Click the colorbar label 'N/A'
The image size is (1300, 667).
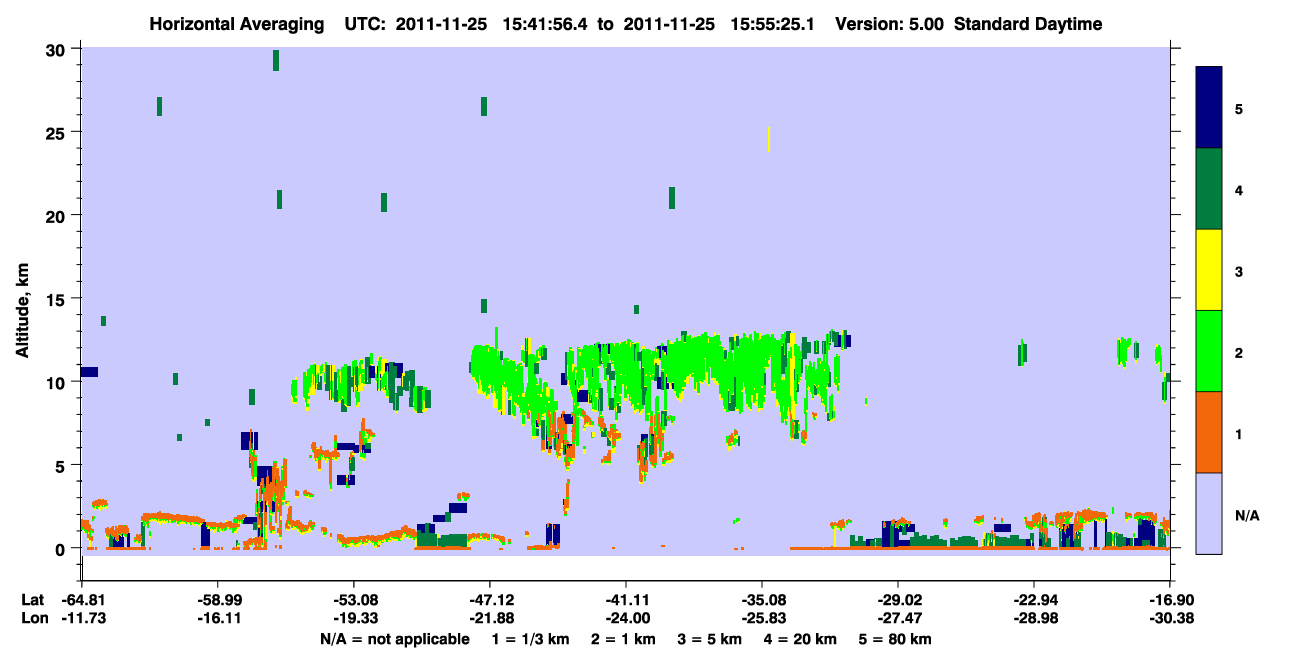[1246, 515]
